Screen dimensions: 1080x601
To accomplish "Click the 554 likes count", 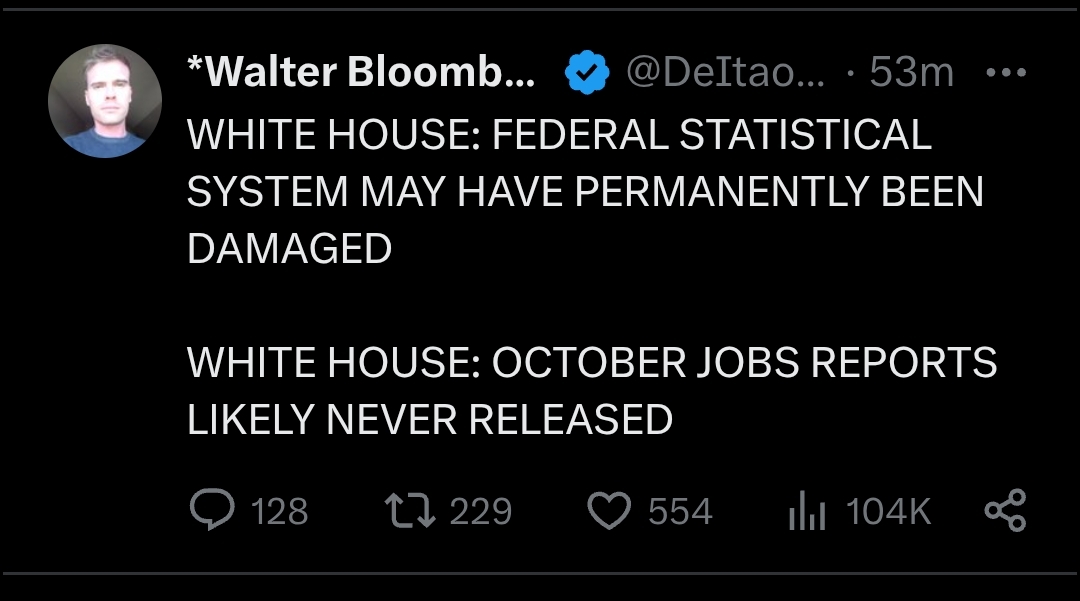I will [680, 512].
